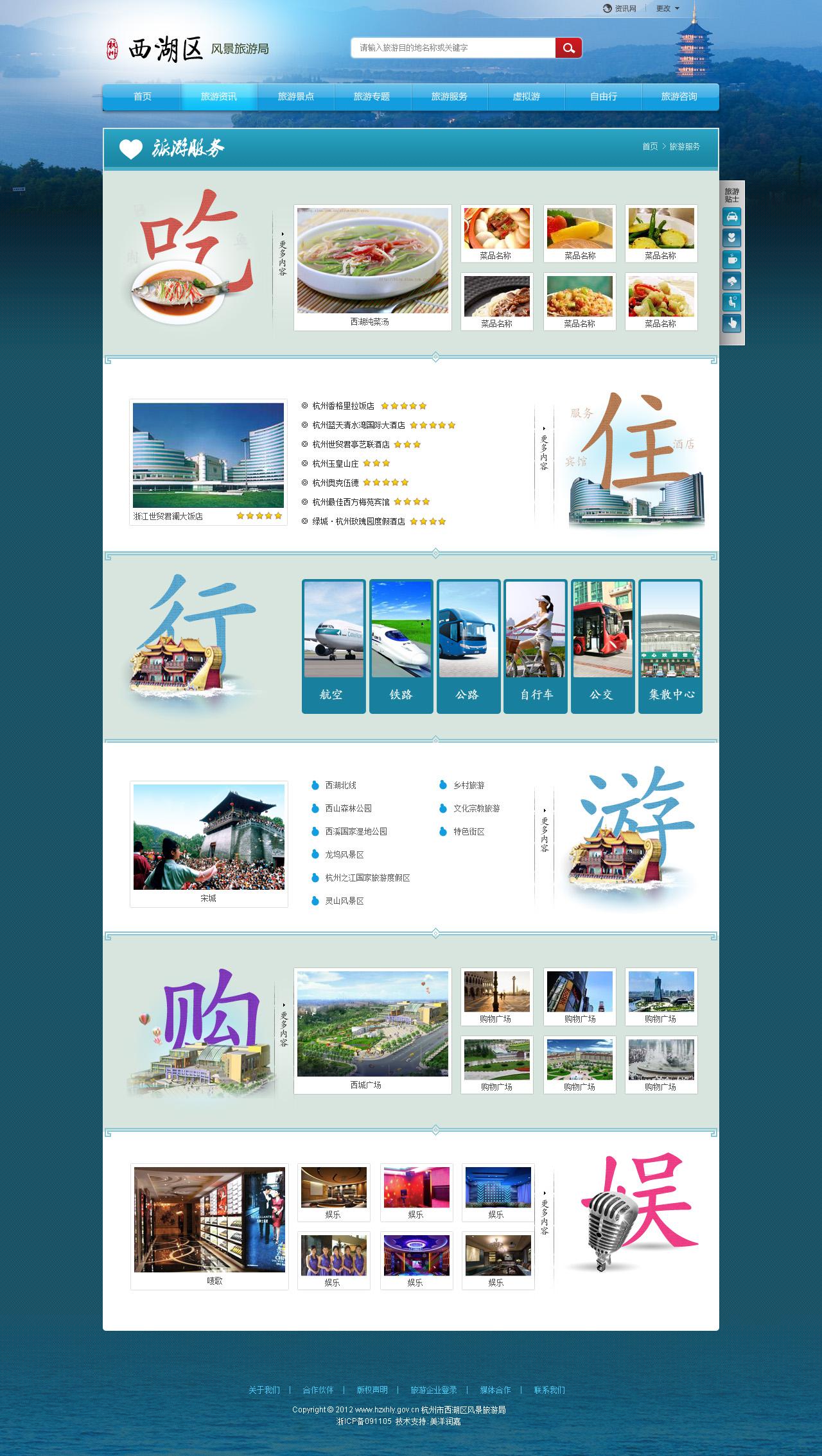Switch to the 虚拟游 navigation tab

pyautogui.click(x=526, y=96)
